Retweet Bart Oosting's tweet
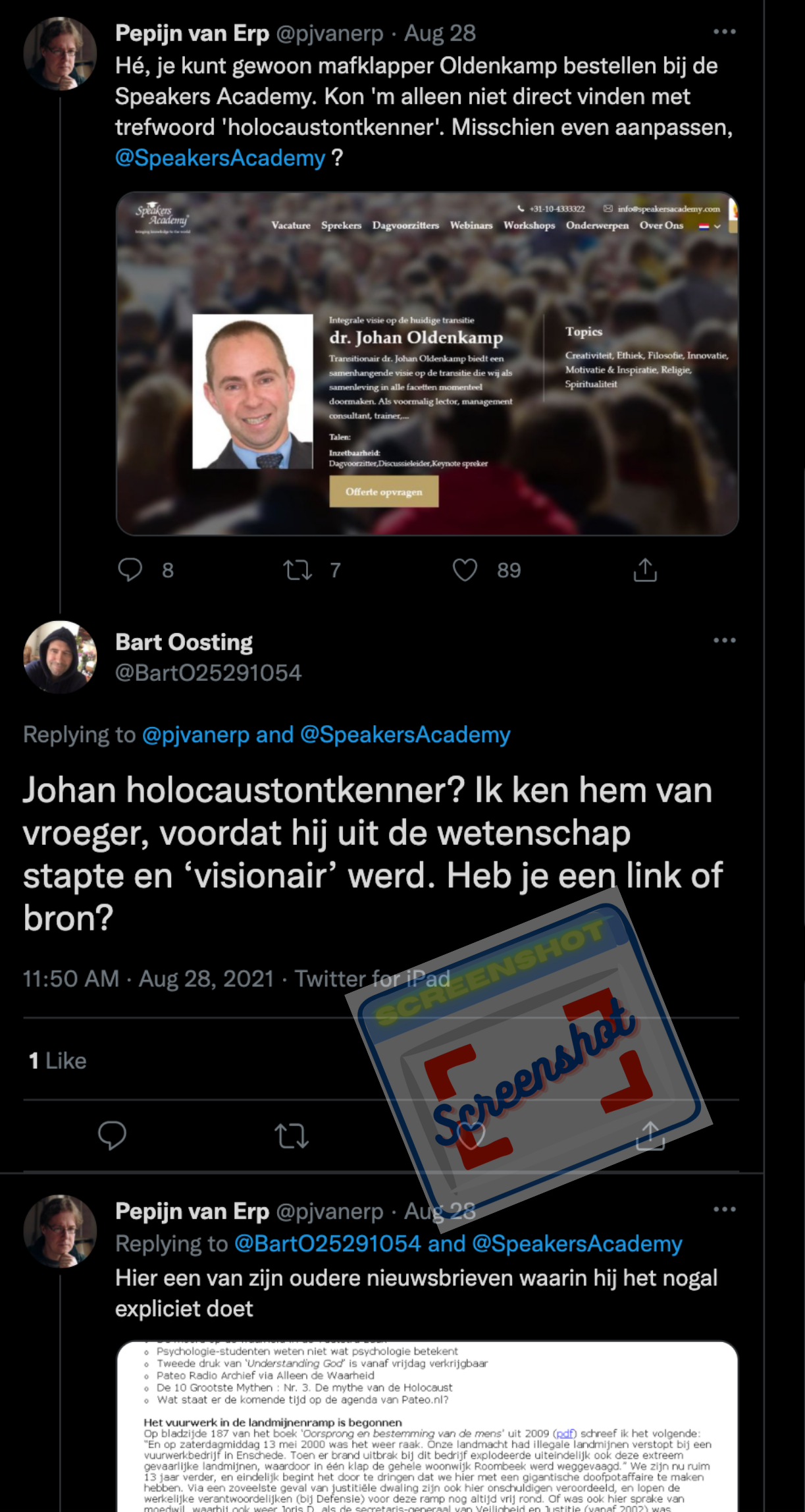The height and width of the screenshot is (1512, 805). click(x=292, y=1135)
